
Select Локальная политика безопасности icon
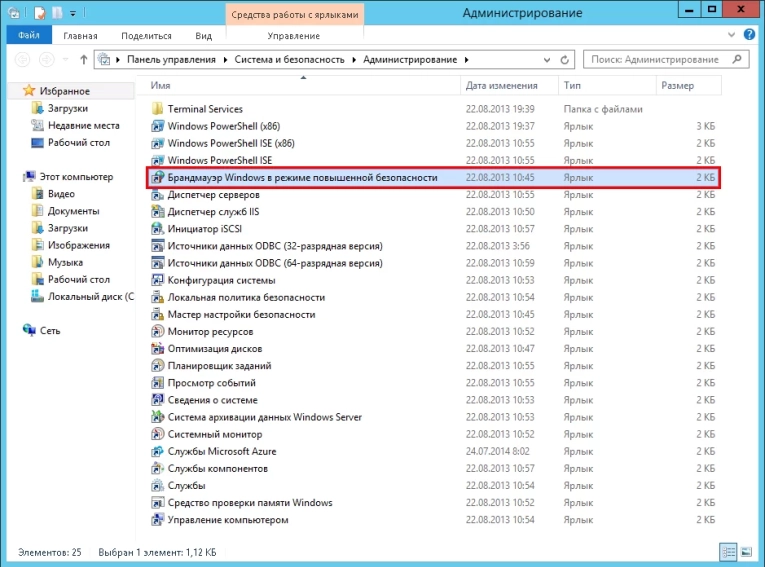[157, 297]
